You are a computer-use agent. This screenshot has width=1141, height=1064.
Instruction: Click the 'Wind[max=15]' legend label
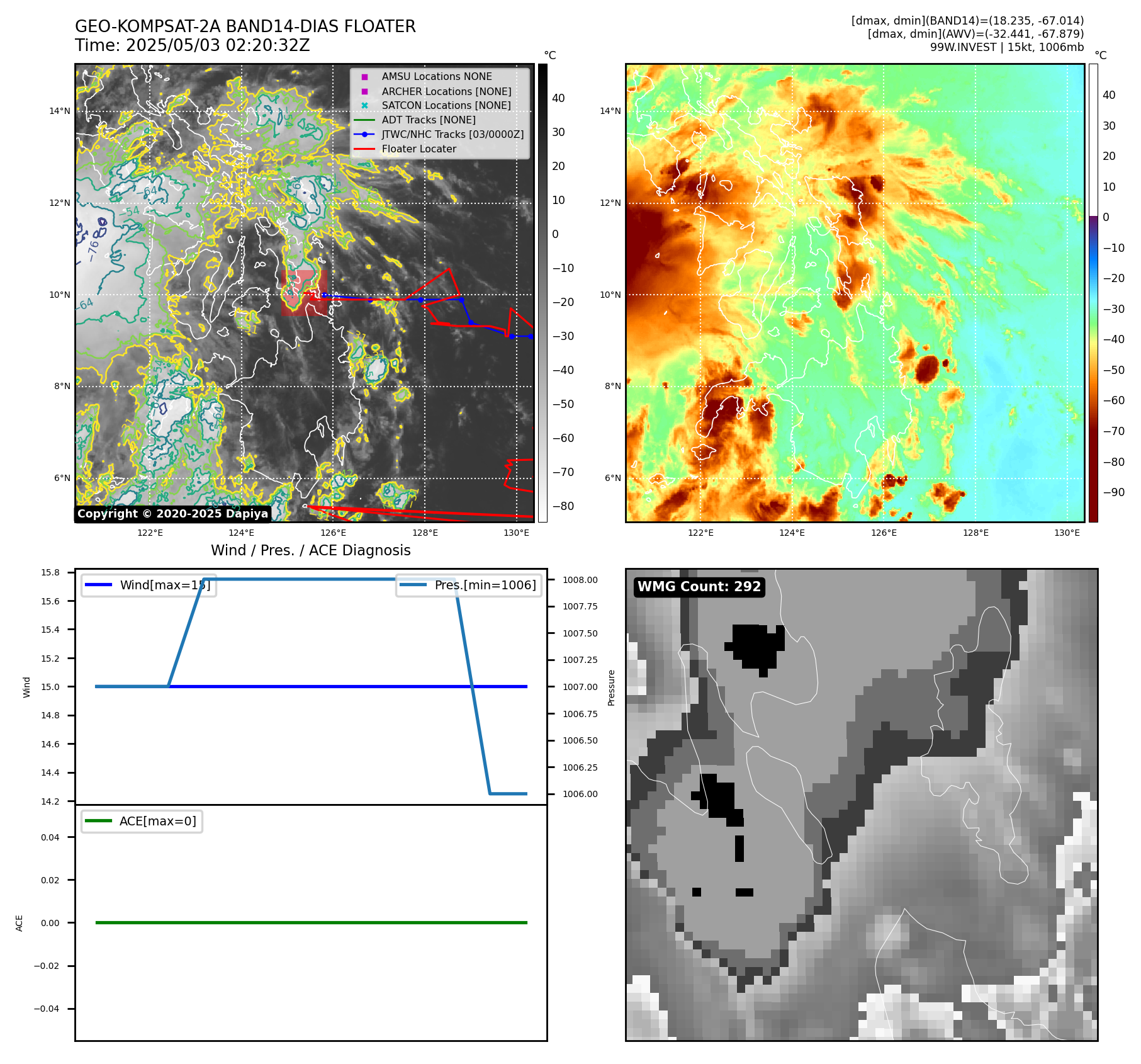(x=165, y=585)
